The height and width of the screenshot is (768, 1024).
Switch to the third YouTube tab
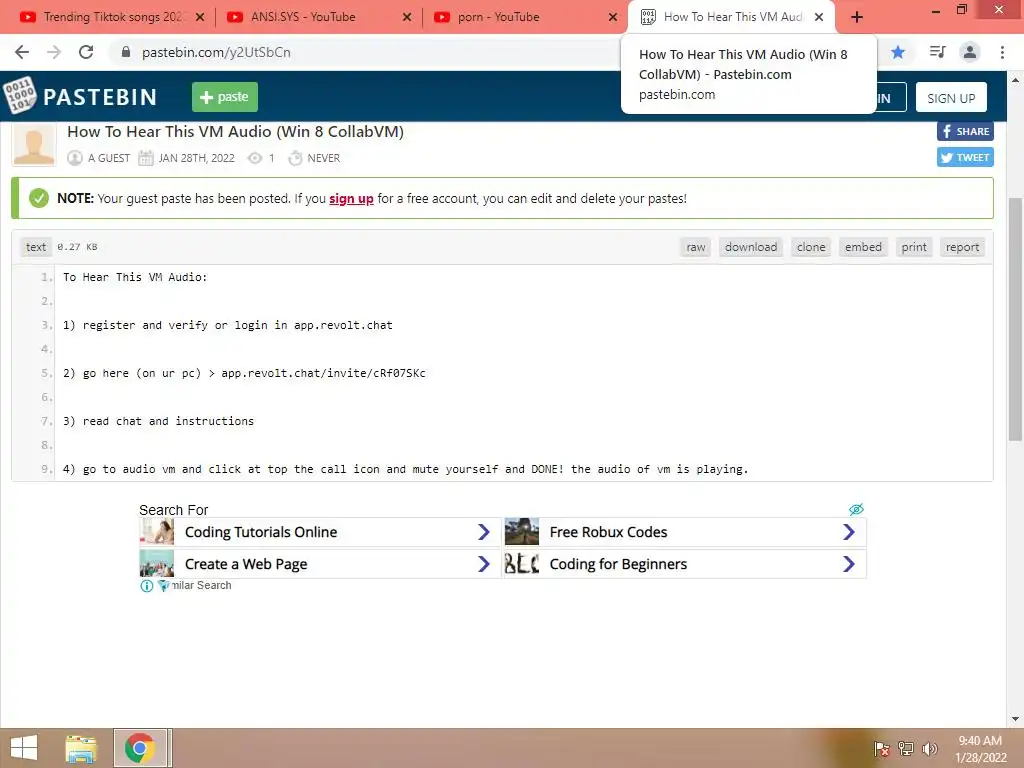(x=524, y=17)
